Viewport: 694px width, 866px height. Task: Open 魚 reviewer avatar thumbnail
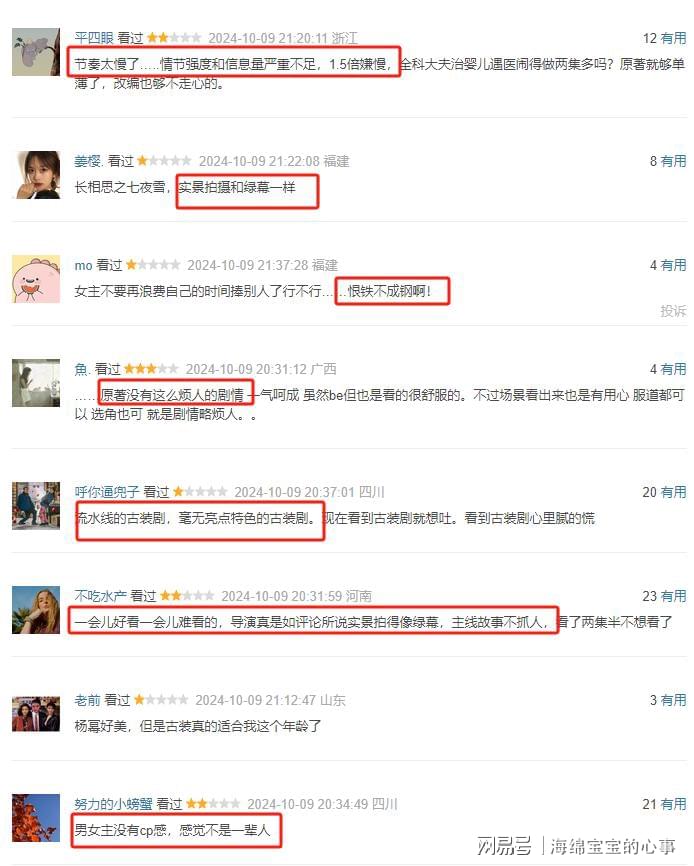(x=36, y=383)
